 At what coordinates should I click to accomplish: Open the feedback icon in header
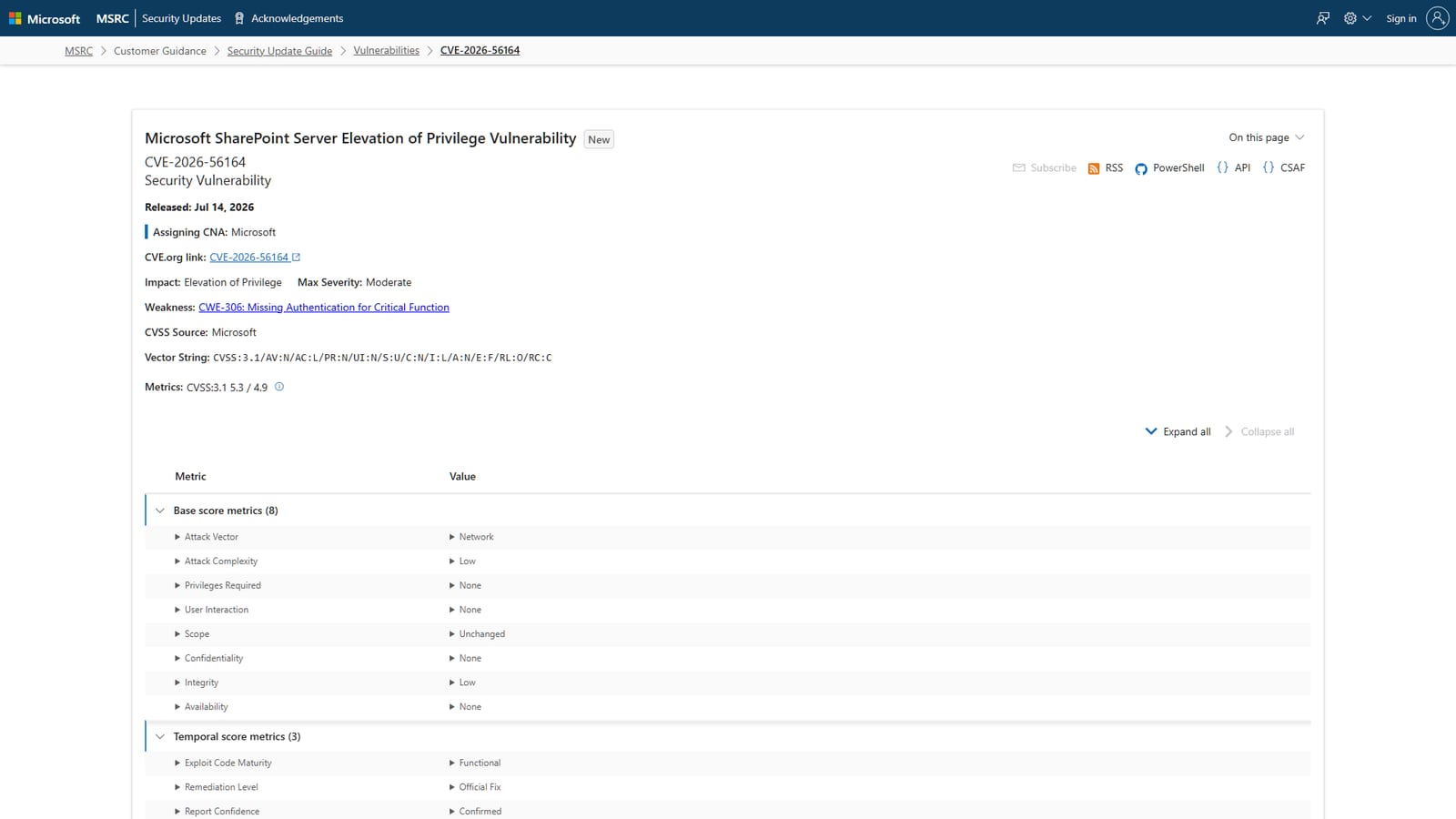click(1323, 18)
